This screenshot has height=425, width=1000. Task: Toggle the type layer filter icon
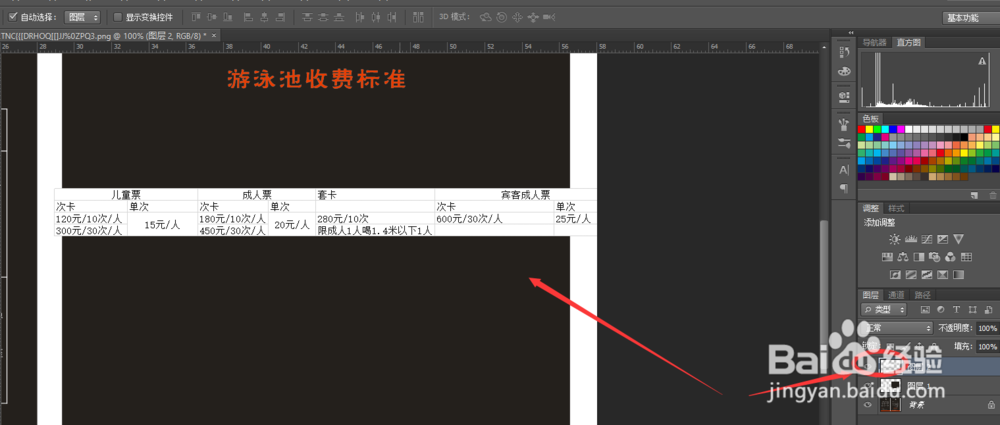click(x=956, y=309)
